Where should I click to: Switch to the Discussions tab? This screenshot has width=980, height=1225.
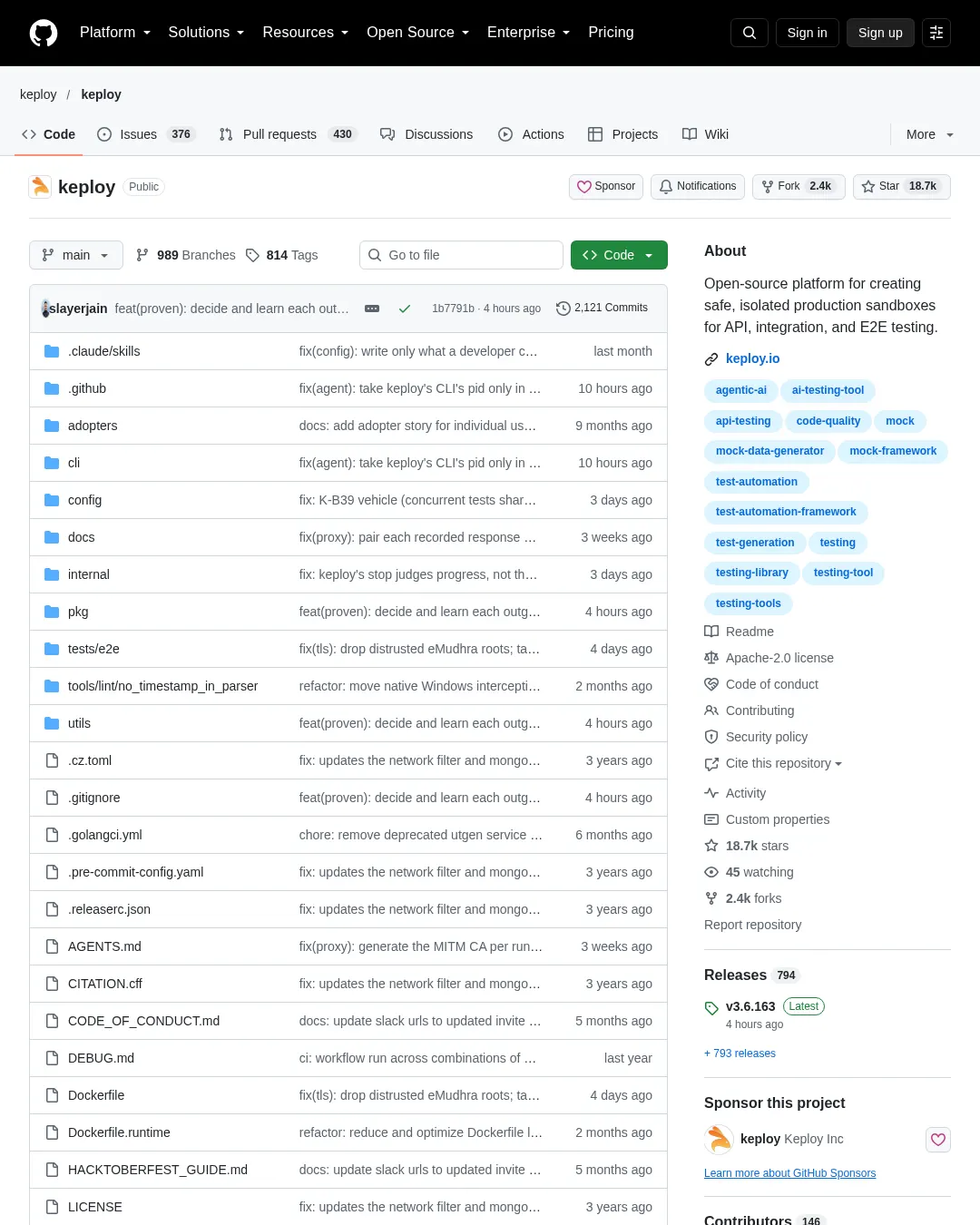point(426,134)
